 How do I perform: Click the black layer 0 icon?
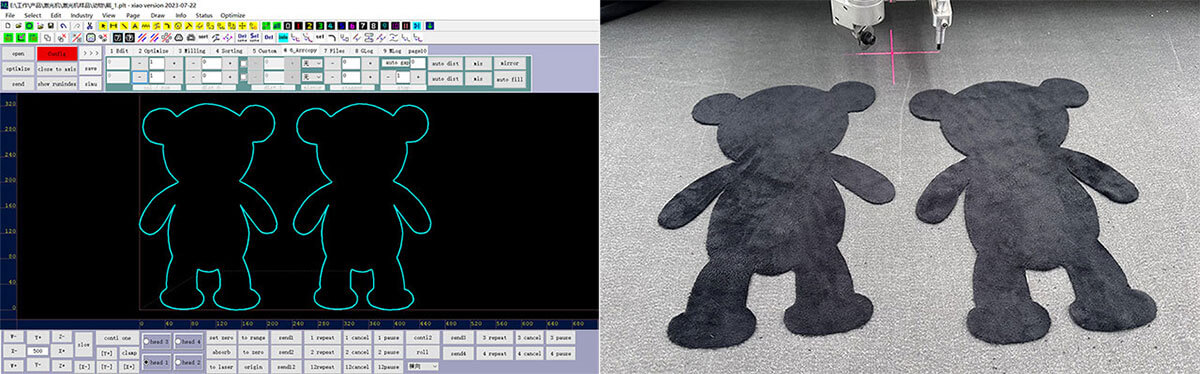coord(288,25)
